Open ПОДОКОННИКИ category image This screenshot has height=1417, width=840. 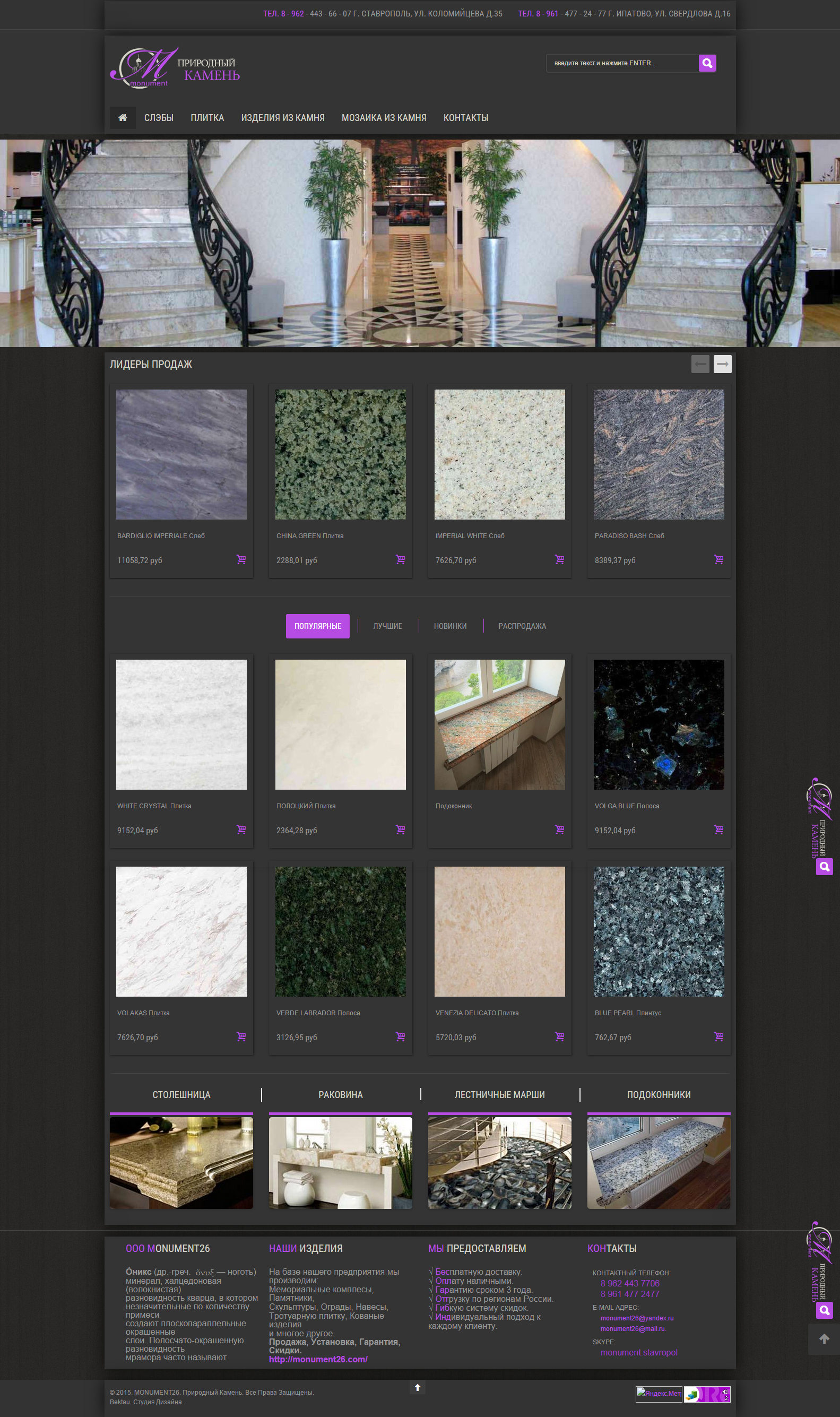click(x=659, y=1163)
